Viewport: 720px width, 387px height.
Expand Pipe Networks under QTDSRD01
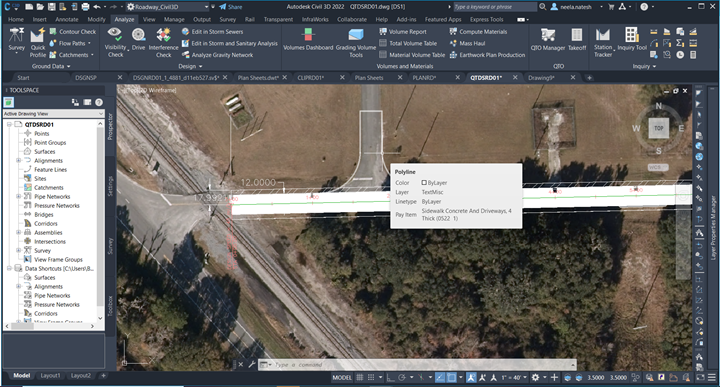click(18, 196)
